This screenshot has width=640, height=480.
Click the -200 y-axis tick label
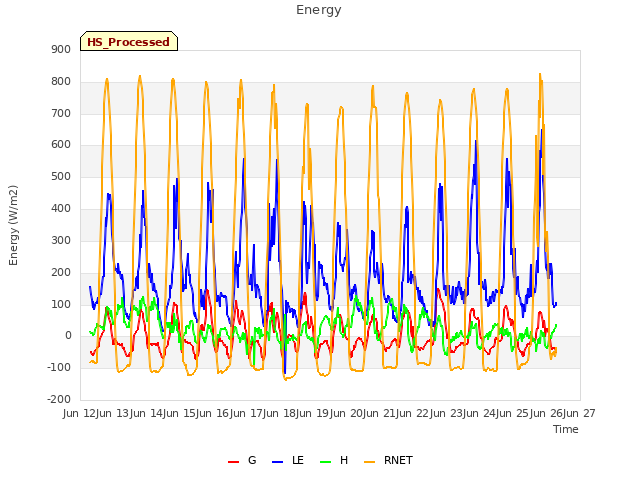coord(59,399)
